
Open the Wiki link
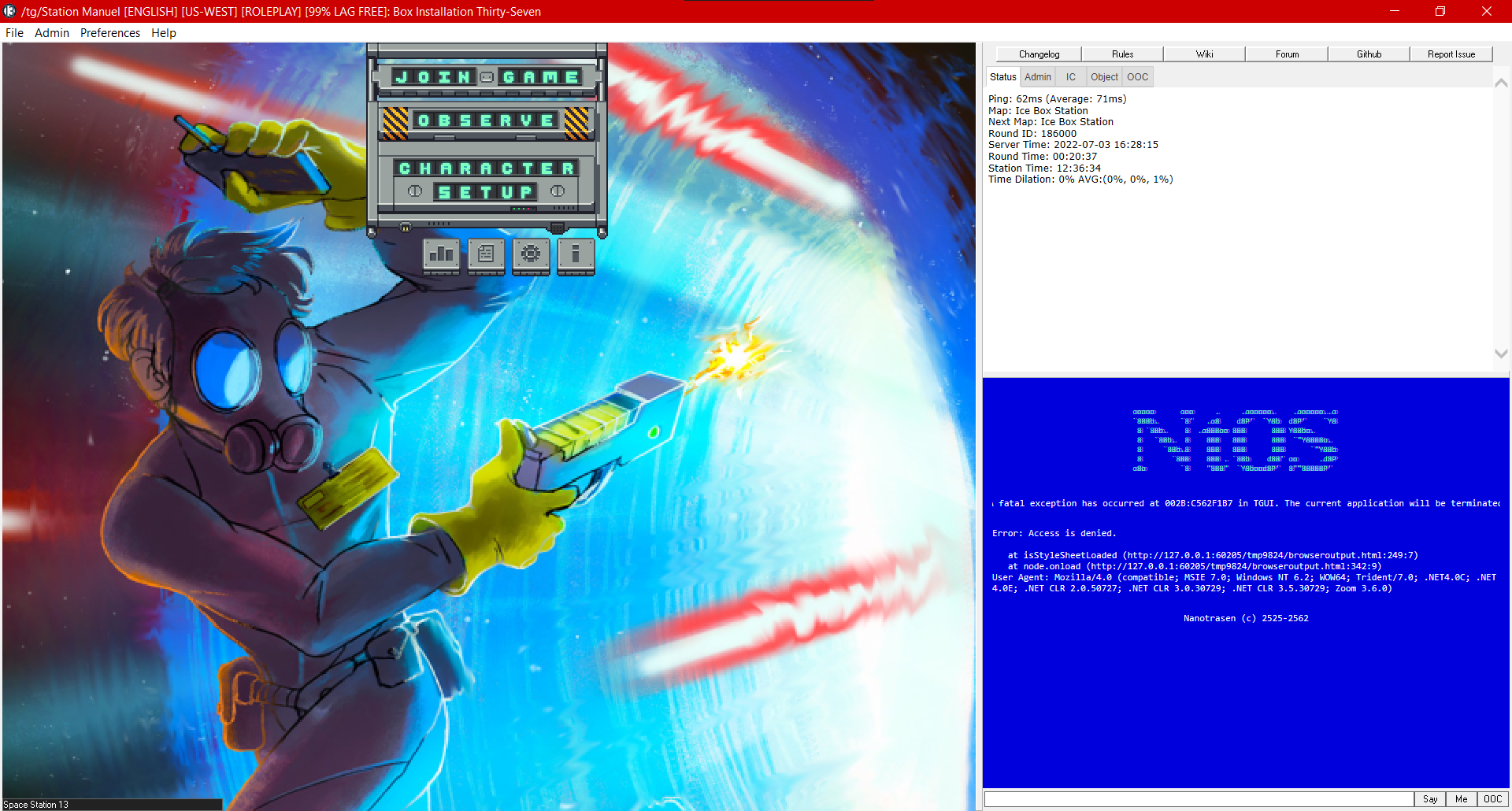click(x=1203, y=54)
